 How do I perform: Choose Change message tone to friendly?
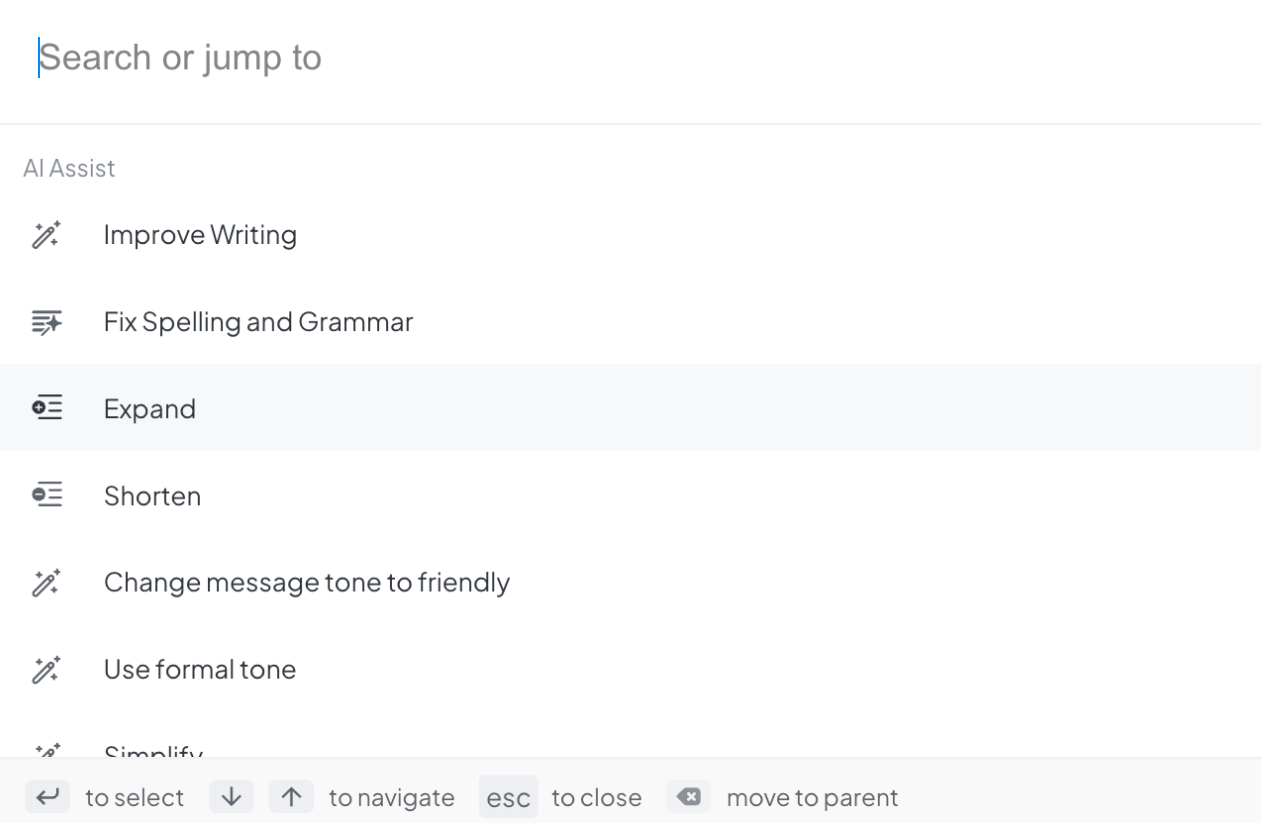(x=307, y=582)
